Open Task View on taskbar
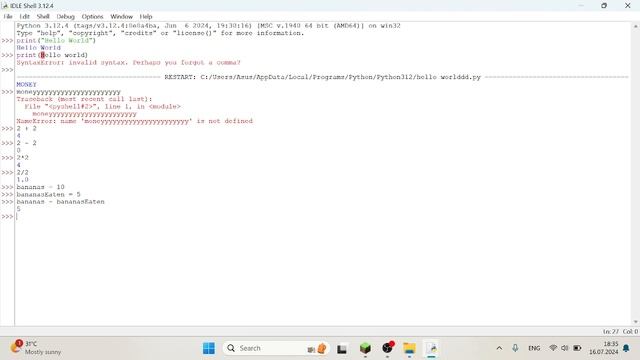Viewport: 640px width, 360px height. pyautogui.click(x=342, y=349)
